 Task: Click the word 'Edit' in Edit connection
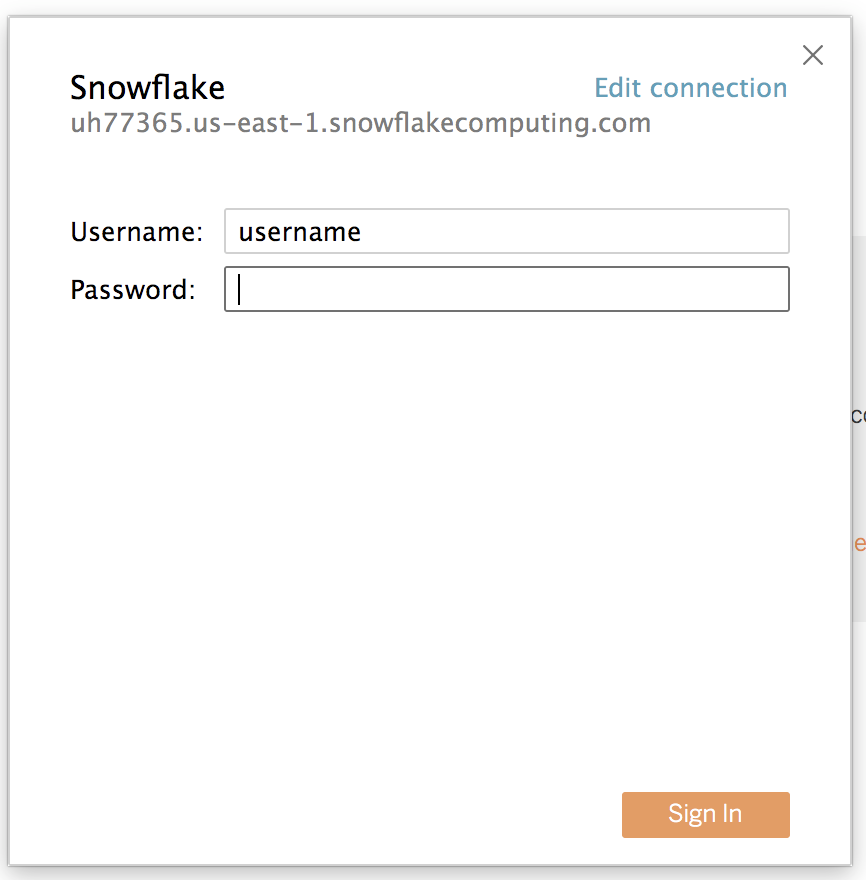click(x=617, y=88)
